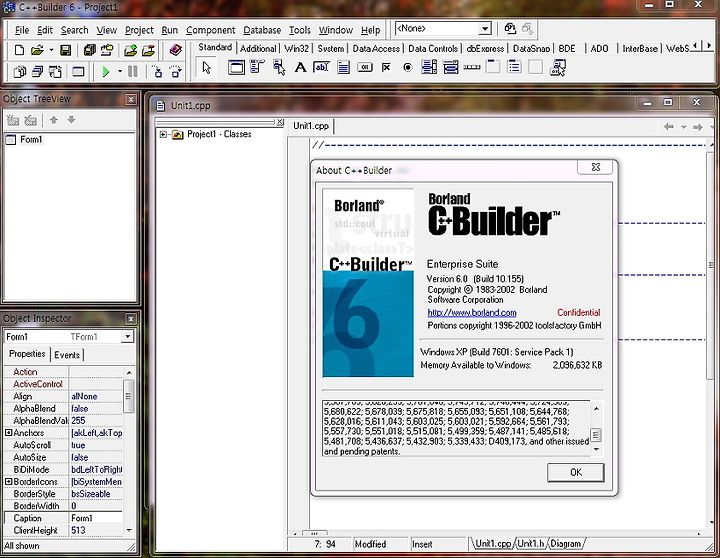Select the arrow pointer component tool

coord(206,68)
